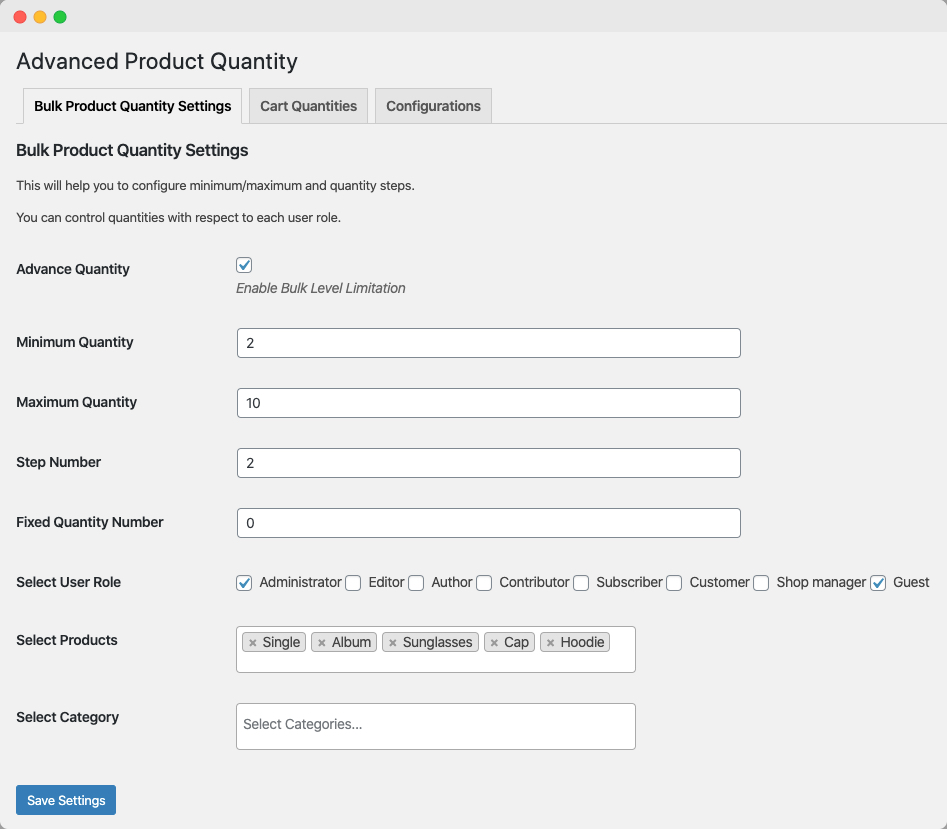Screen dimensions: 947x829
Task: Open the Configurations tab
Action: (x=433, y=106)
